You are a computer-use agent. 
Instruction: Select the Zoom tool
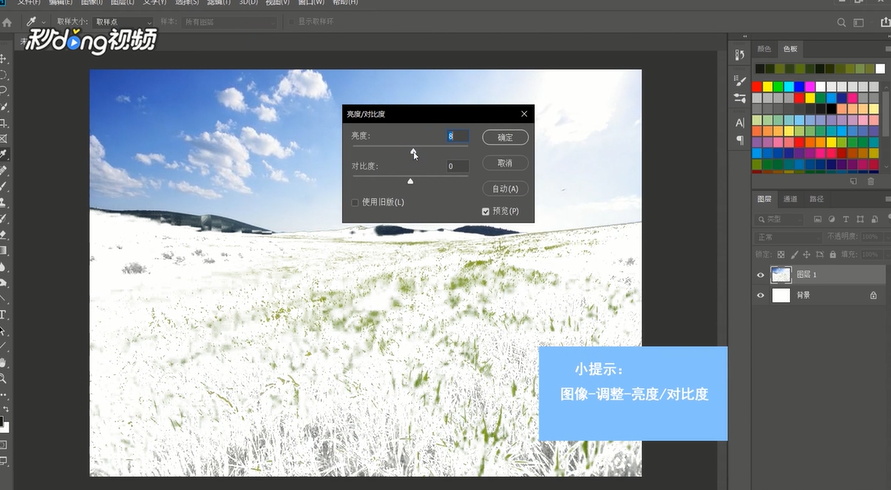[3, 378]
